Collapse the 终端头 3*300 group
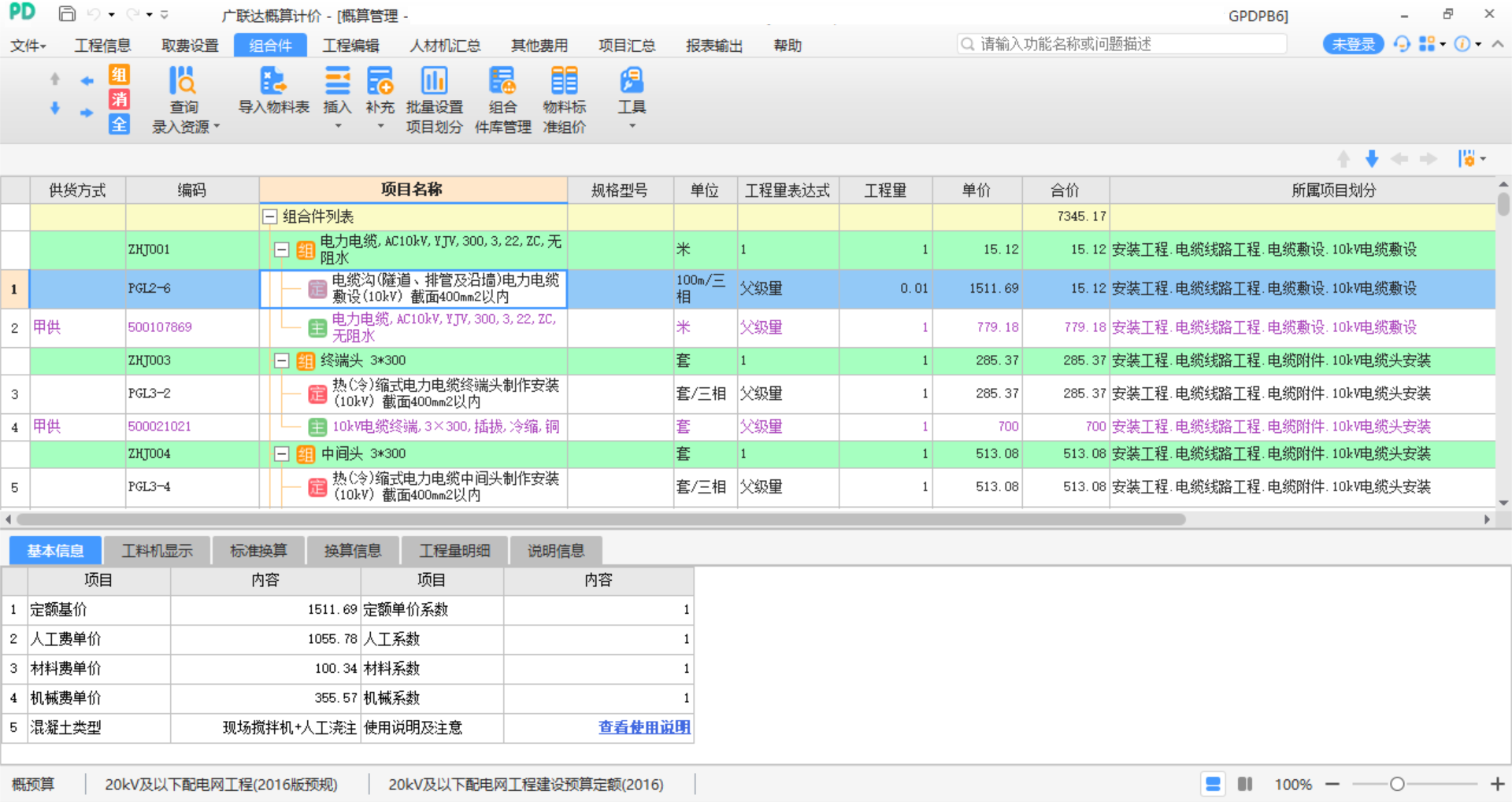Screen dimensions: 1512x802 (281, 360)
